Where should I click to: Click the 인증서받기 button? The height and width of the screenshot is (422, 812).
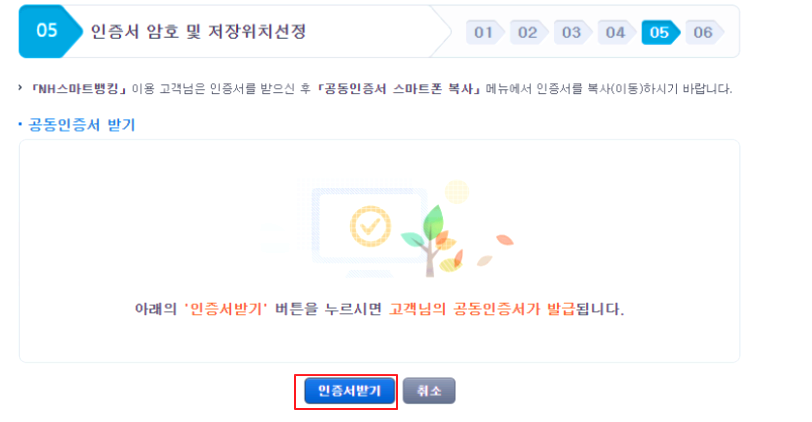(x=350, y=391)
